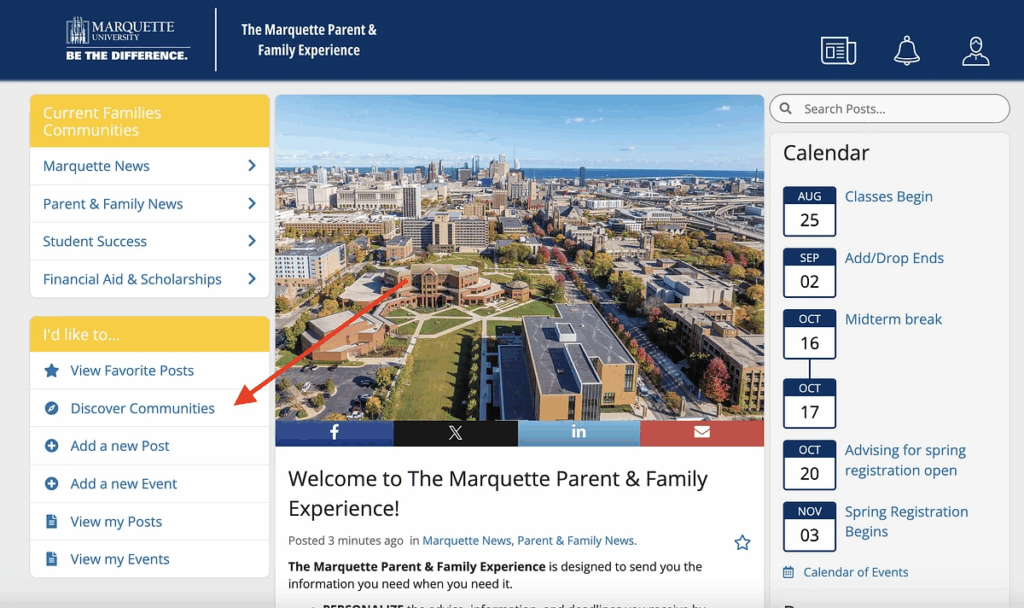Share post by email envelope icon

[x=701, y=432]
